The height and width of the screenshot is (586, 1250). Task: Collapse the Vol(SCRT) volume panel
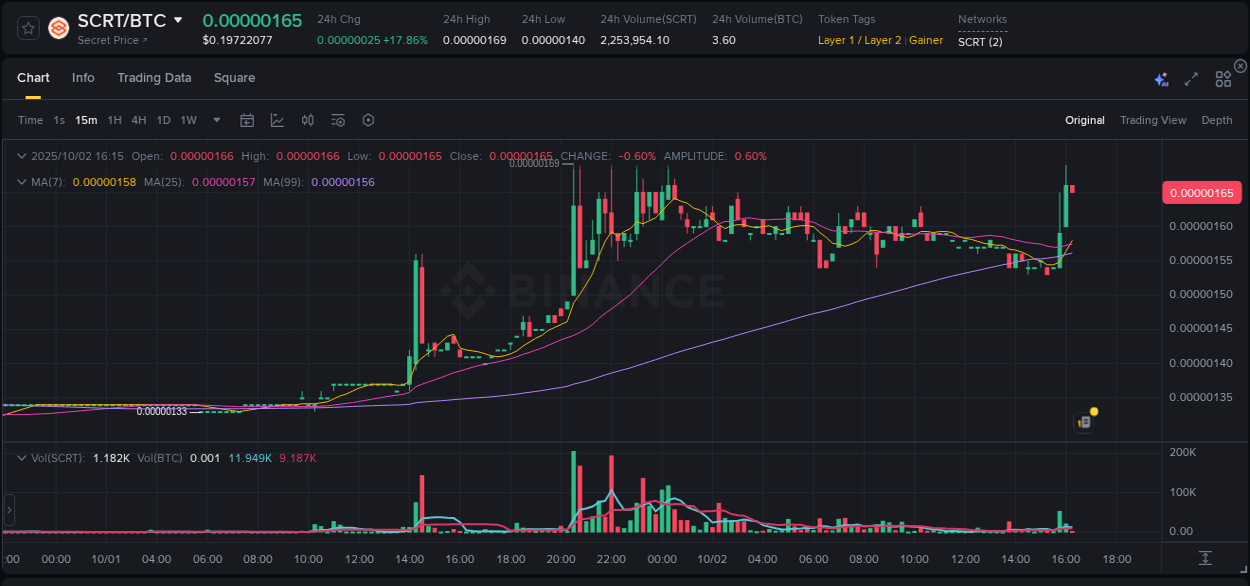point(20,457)
